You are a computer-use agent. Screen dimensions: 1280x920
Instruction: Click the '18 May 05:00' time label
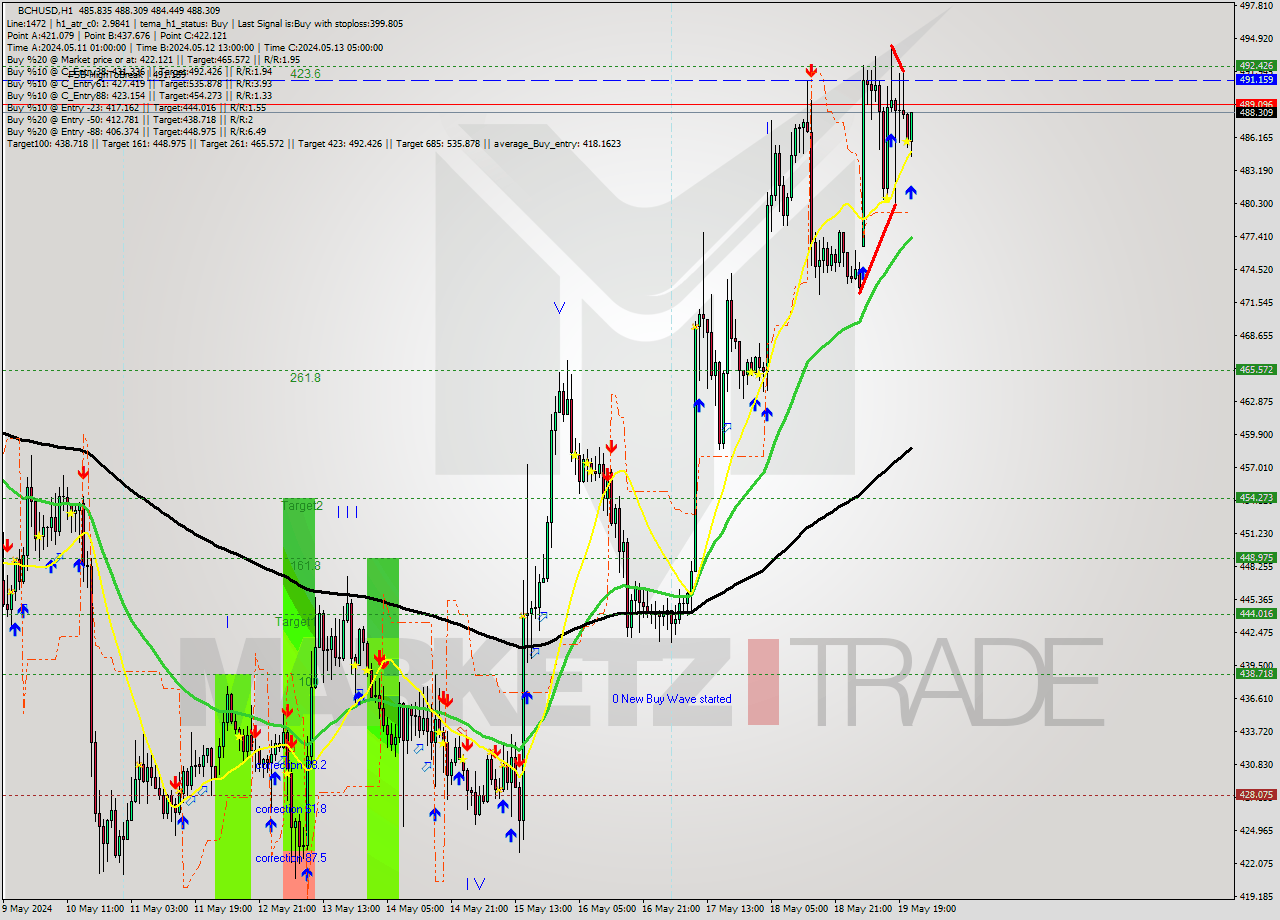coord(799,909)
